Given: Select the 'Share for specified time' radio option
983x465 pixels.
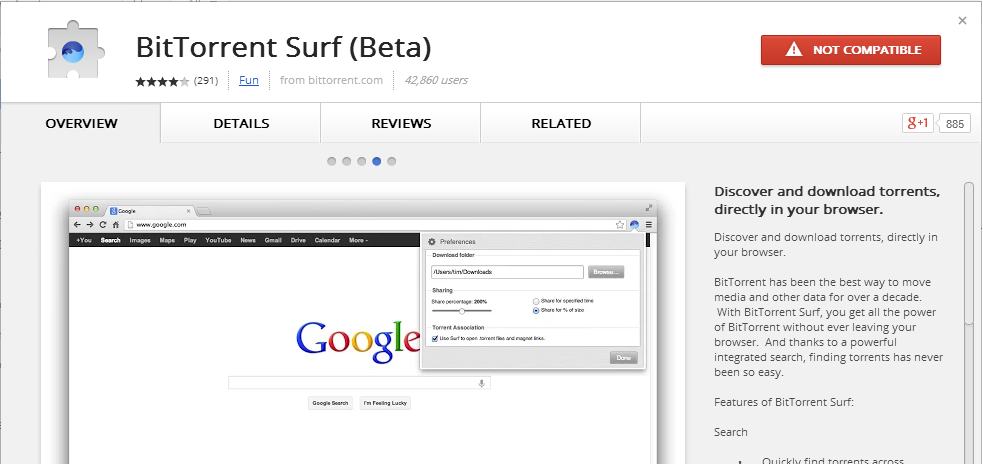Looking at the screenshot, I should 536,301.
